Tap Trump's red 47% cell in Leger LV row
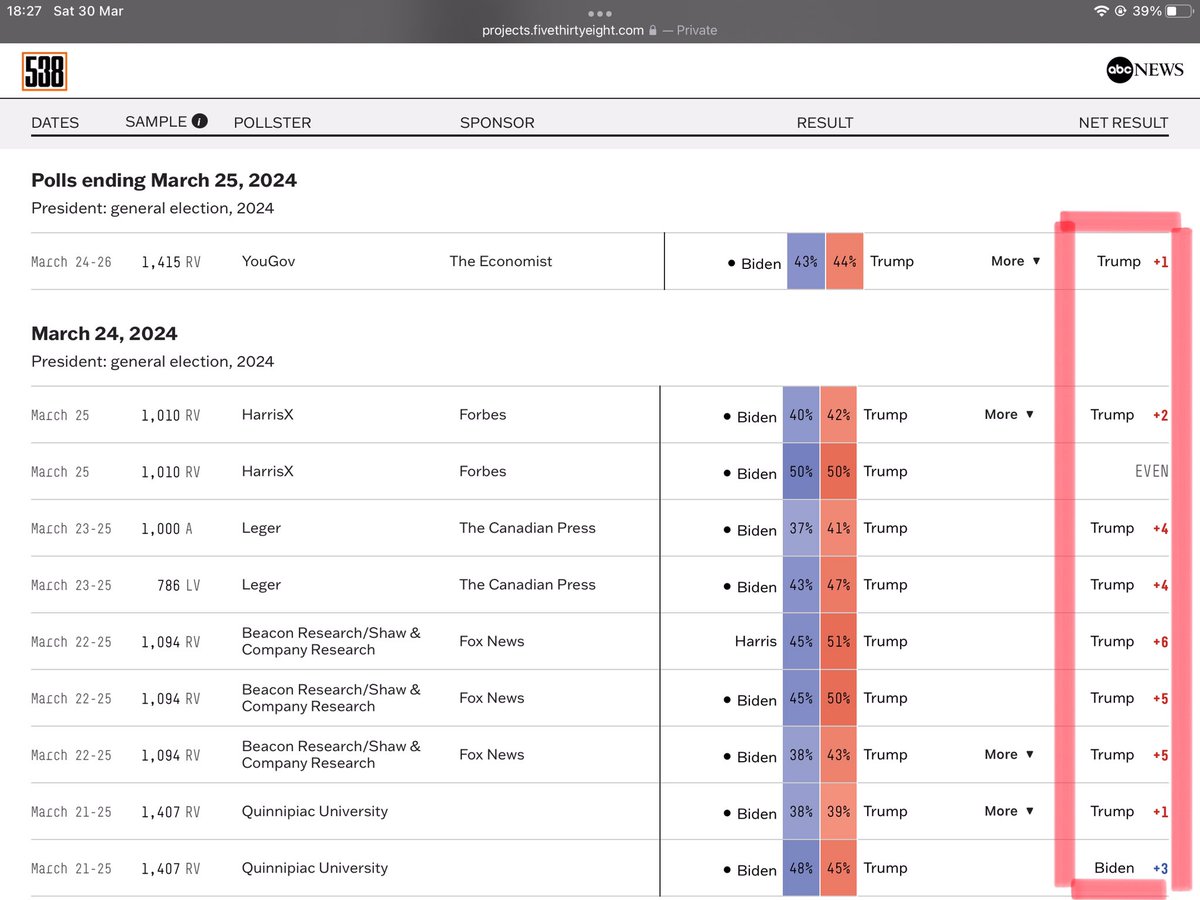1200x900 pixels. point(839,584)
